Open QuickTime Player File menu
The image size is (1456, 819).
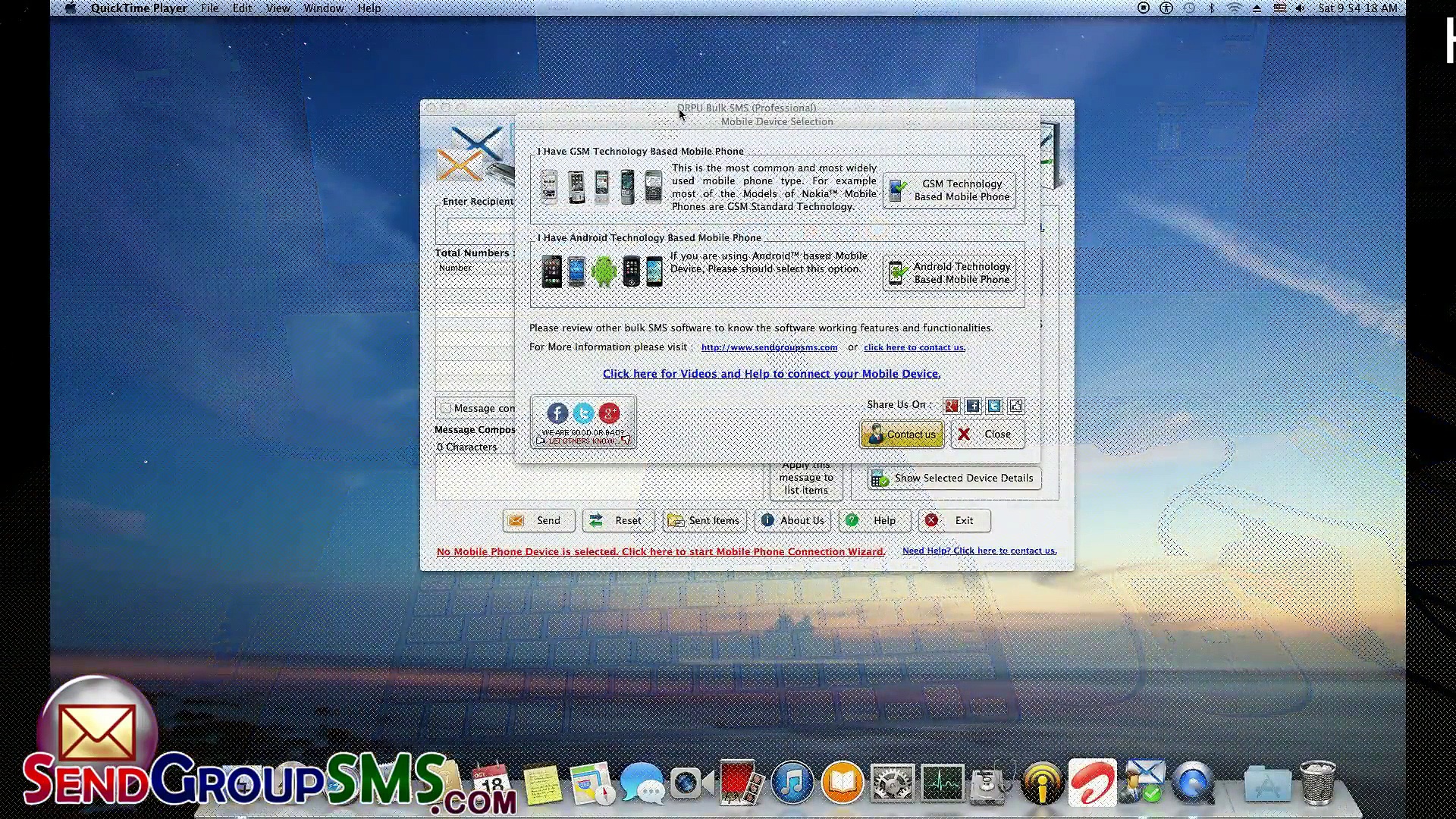pyautogui.click(x=209, y=8)
